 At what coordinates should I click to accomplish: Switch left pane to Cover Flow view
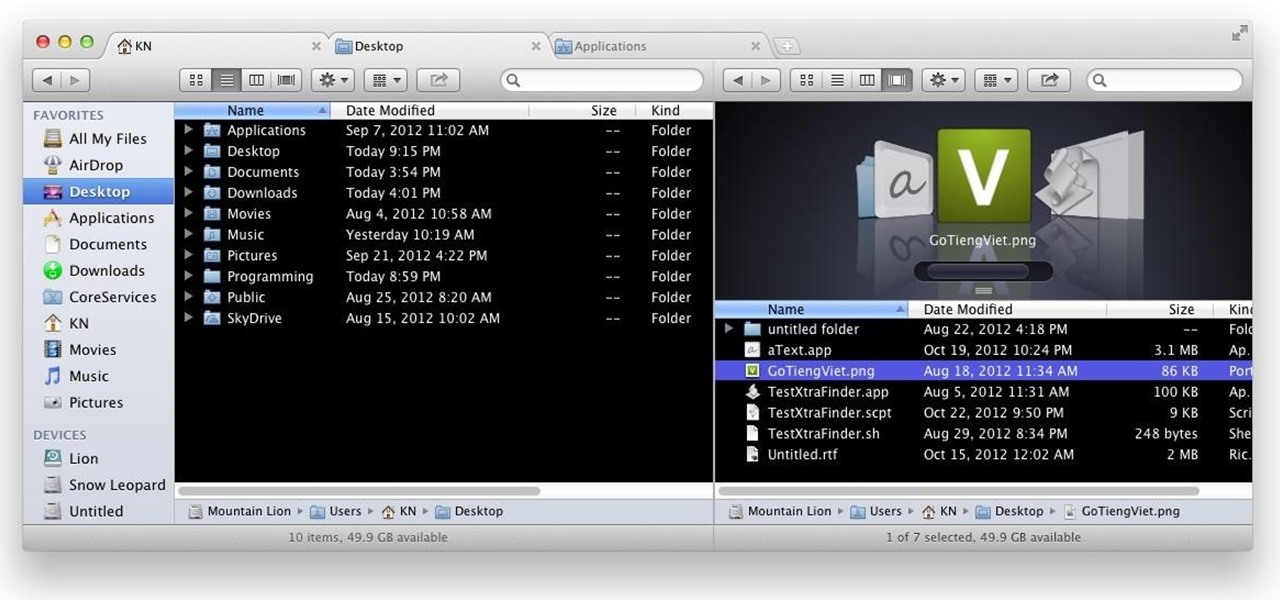287,80
